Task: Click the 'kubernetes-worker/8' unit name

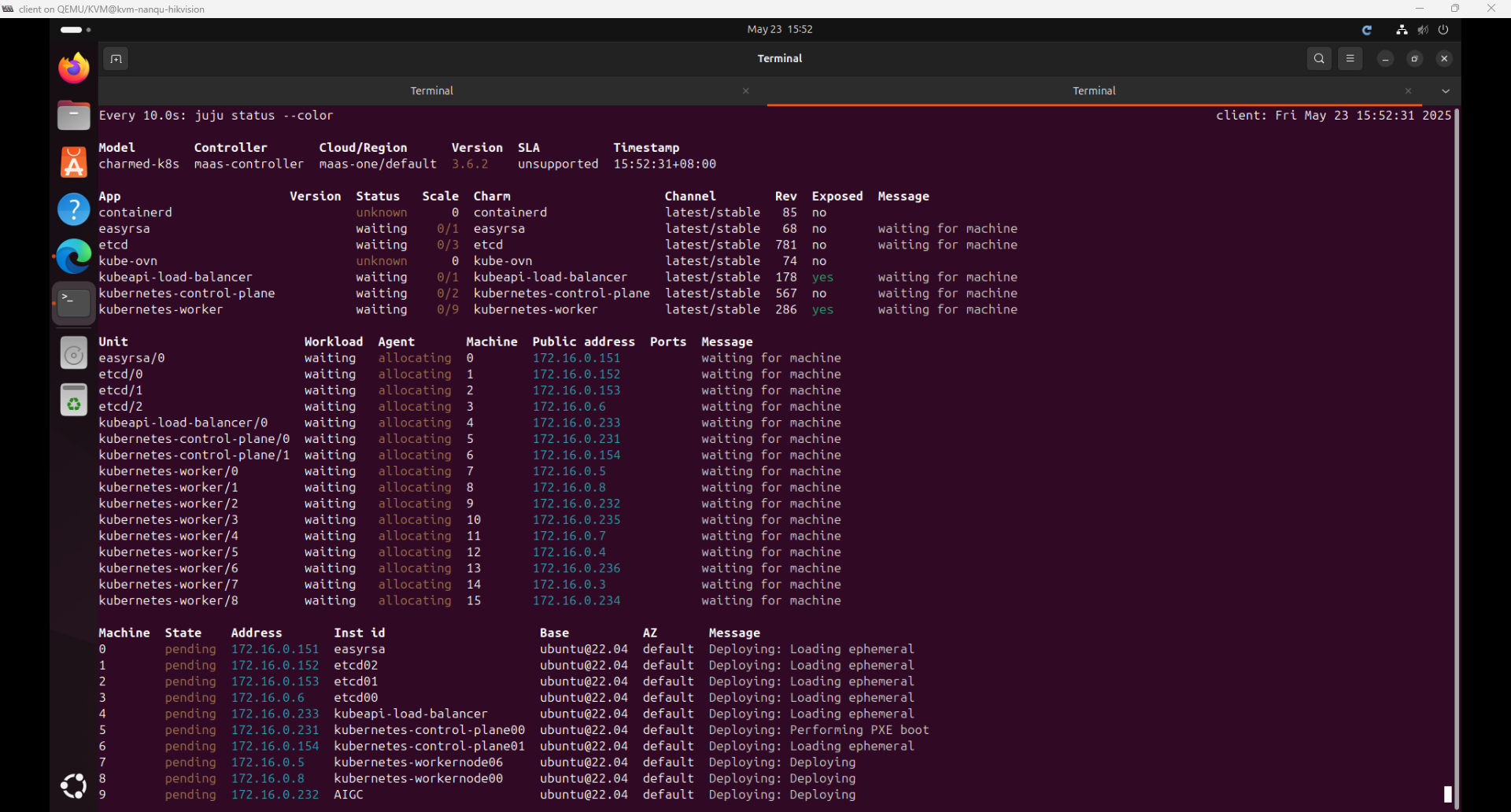Action: coord(168,601)
